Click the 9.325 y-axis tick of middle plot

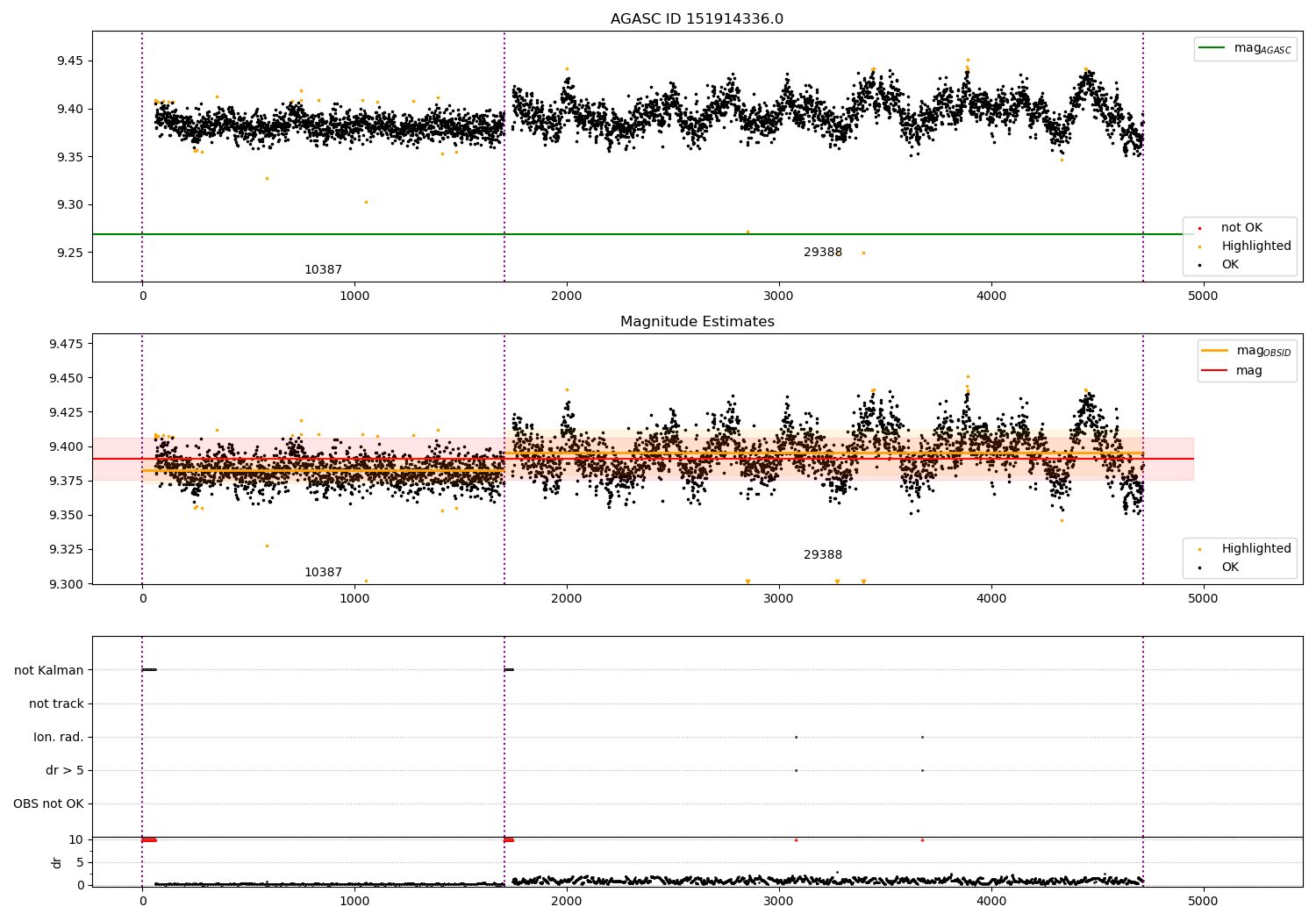[x=67, y=550]
